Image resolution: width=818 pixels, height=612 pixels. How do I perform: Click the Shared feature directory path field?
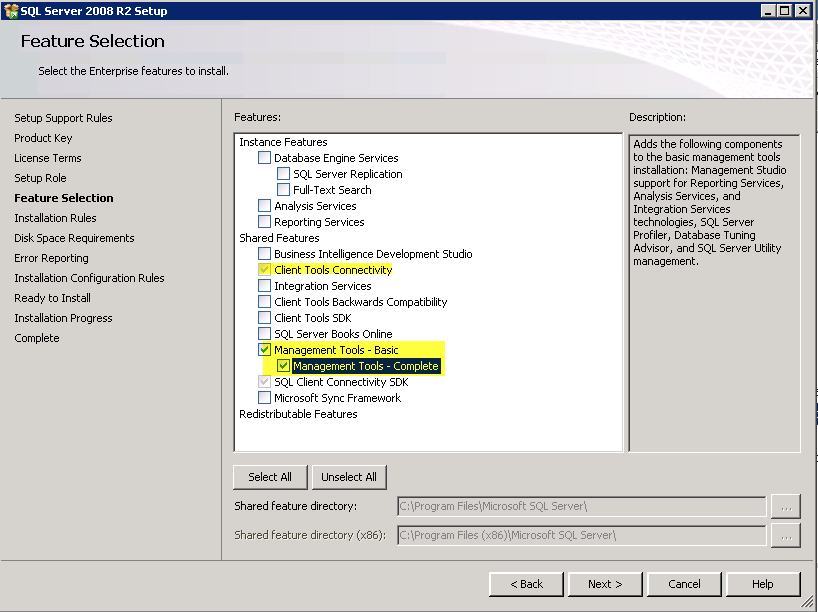tap(581, 506)
